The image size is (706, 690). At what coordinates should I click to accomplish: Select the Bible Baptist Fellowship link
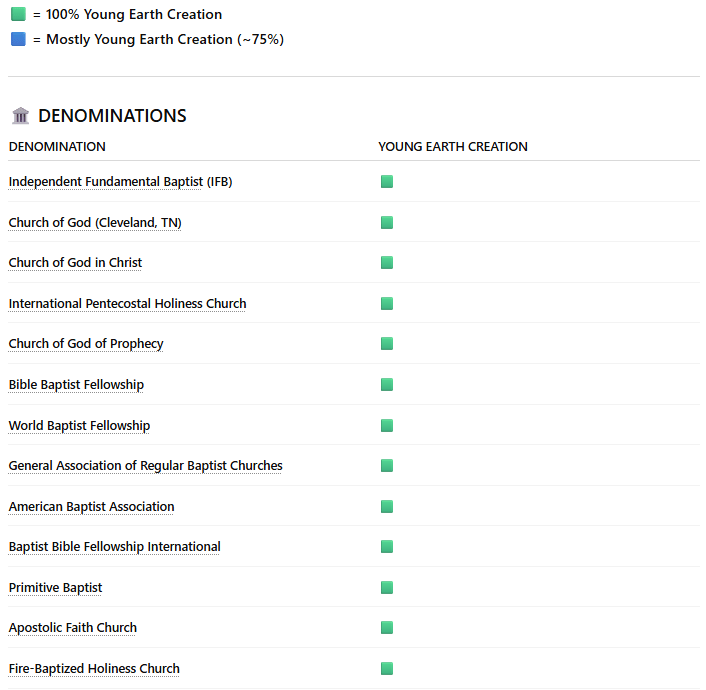coord(76,385)
